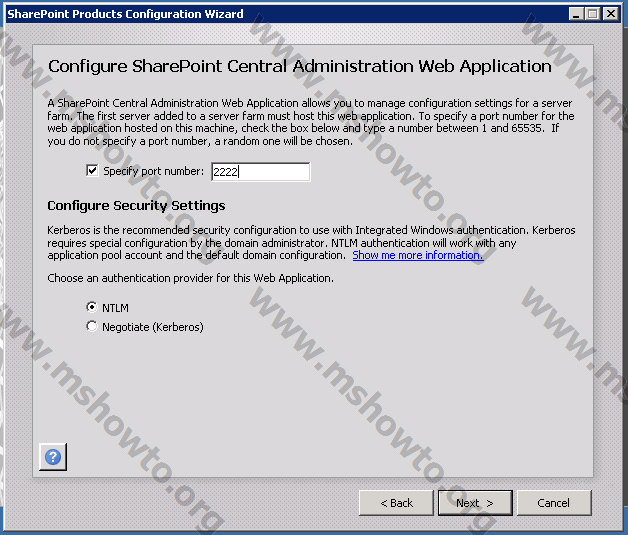Viewport: 628px width, 535px height.
Task: Click the port number input field
Action: (x=260, y=172)
